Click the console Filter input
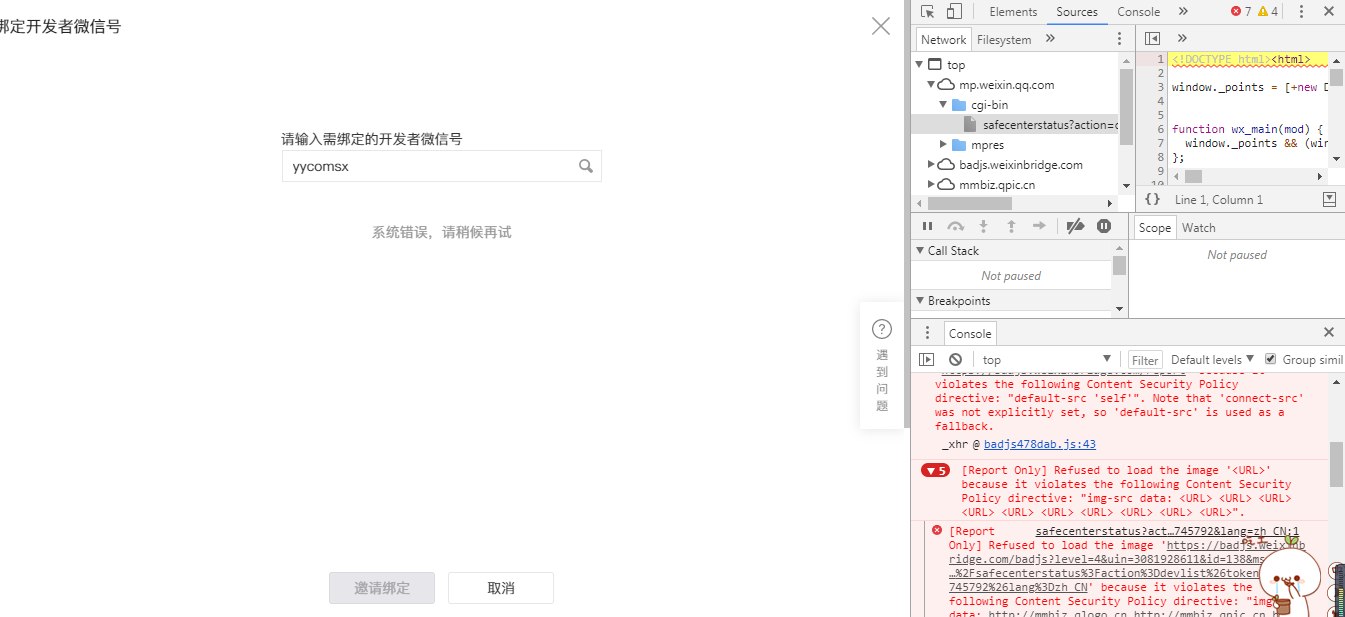Screen dimensions: 1345x617 tap(1145, 360)
